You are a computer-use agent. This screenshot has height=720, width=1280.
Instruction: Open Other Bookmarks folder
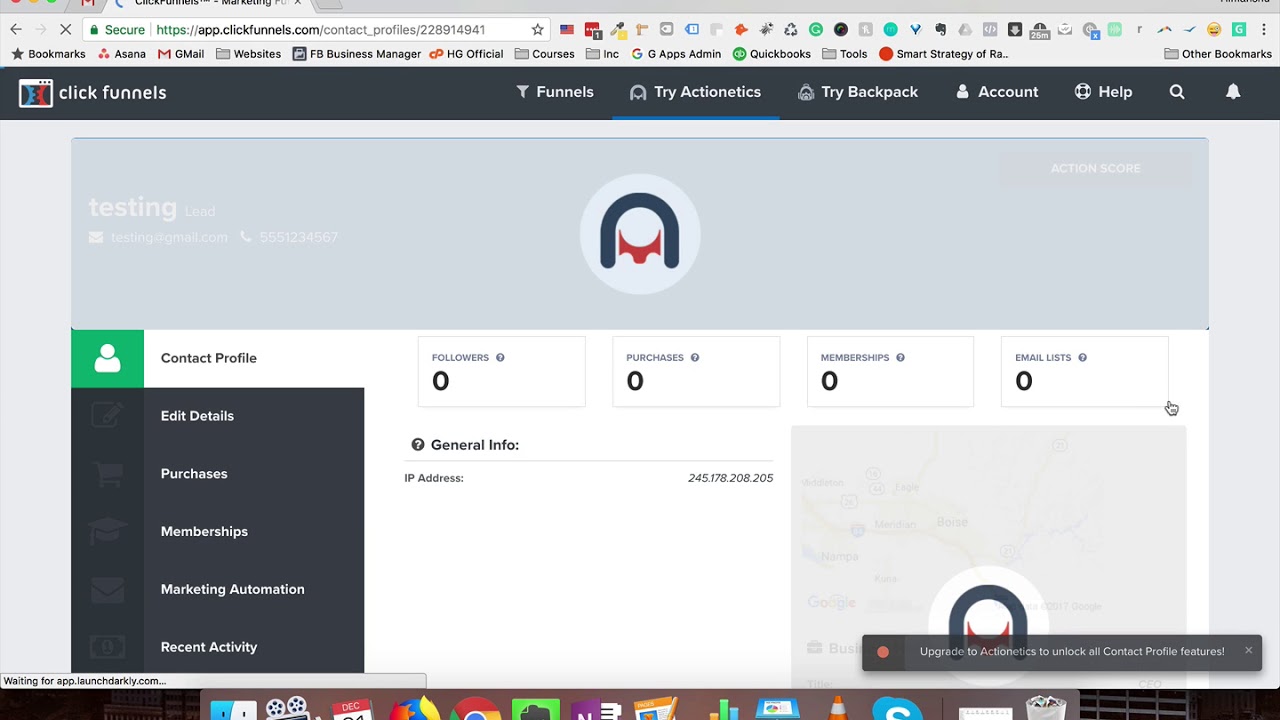tap(1217, 54)
